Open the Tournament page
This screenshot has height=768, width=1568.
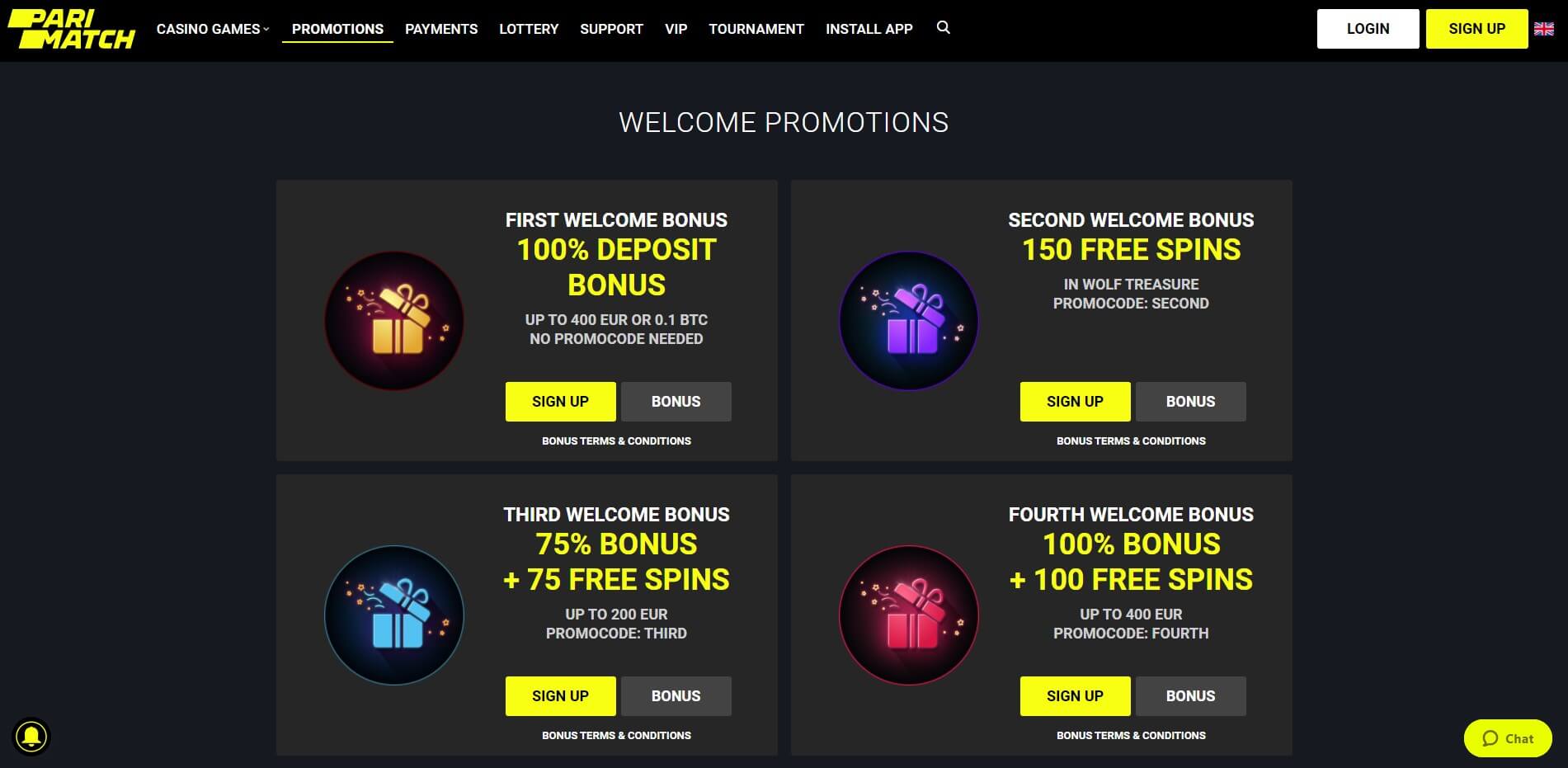coord(756,29)
